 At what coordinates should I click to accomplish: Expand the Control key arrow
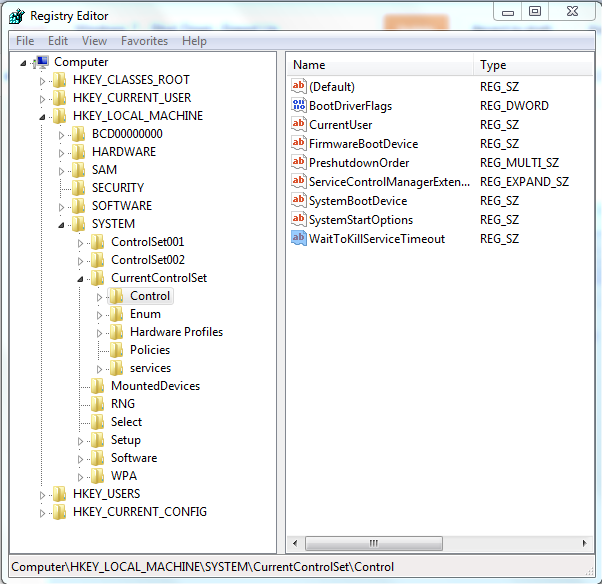pos(99,298)
